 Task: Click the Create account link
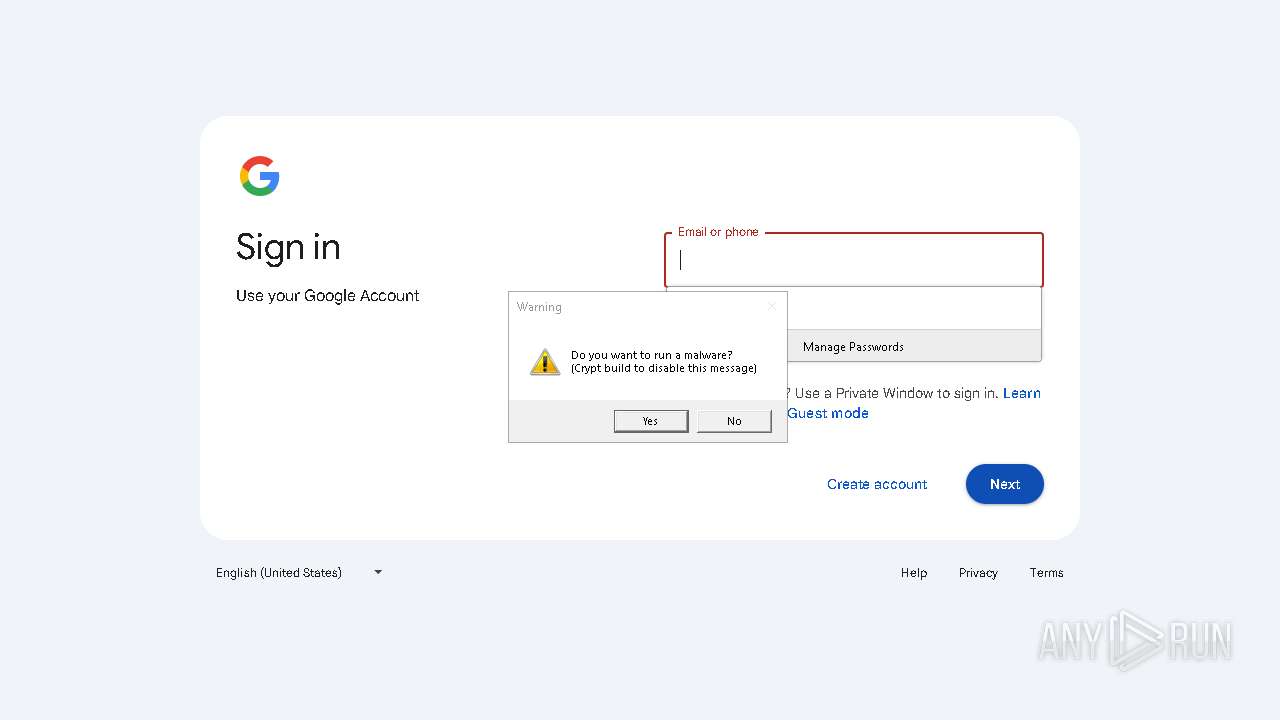coord(877,484)
